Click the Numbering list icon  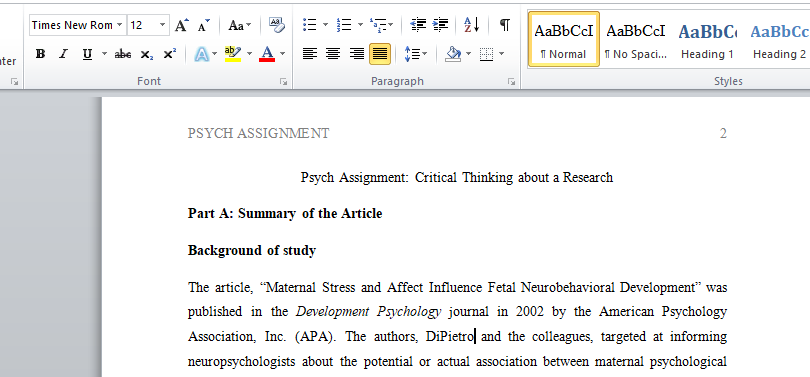(344, 25)
